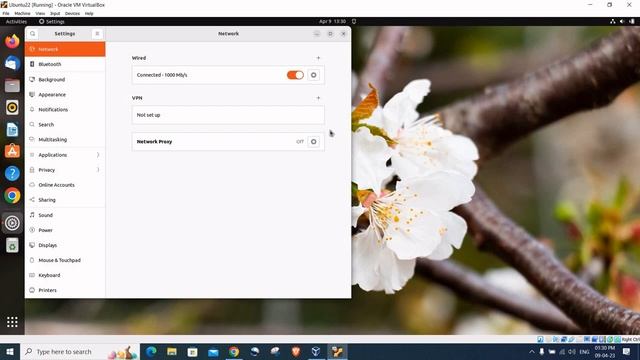The width and height of the screenshot is (640, 360).
Task: Launch Thunderbird Mail from the dock
Action: click(12, 63)
